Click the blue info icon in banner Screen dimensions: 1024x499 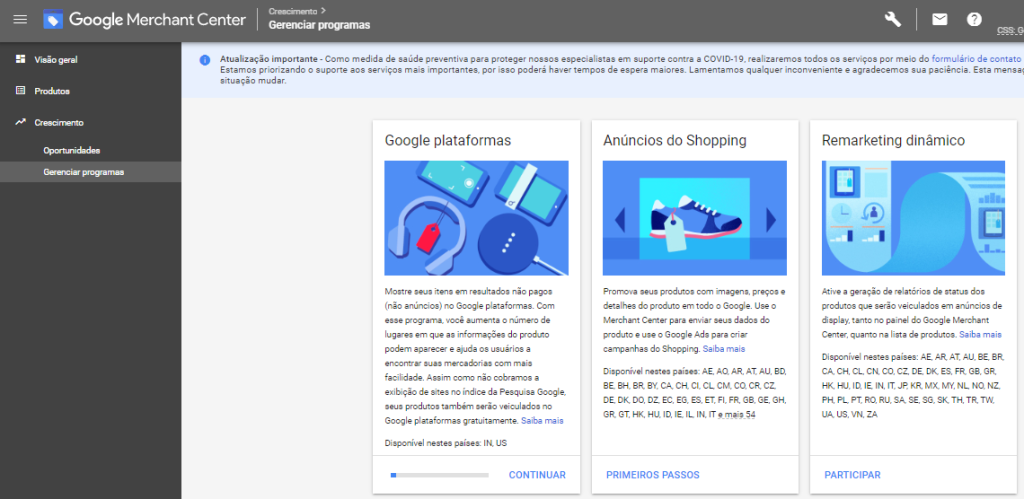click(x=205, y=60)
